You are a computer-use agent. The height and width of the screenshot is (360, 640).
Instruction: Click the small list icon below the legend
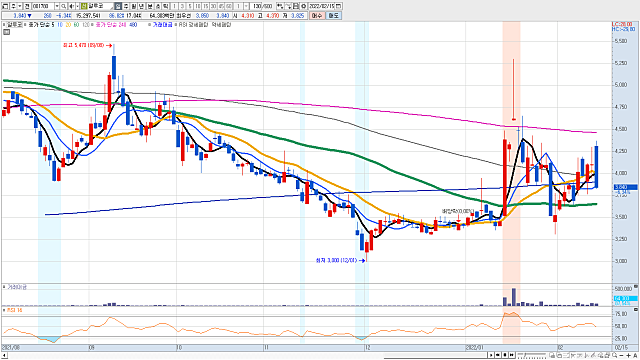click(x=6, y=31)
